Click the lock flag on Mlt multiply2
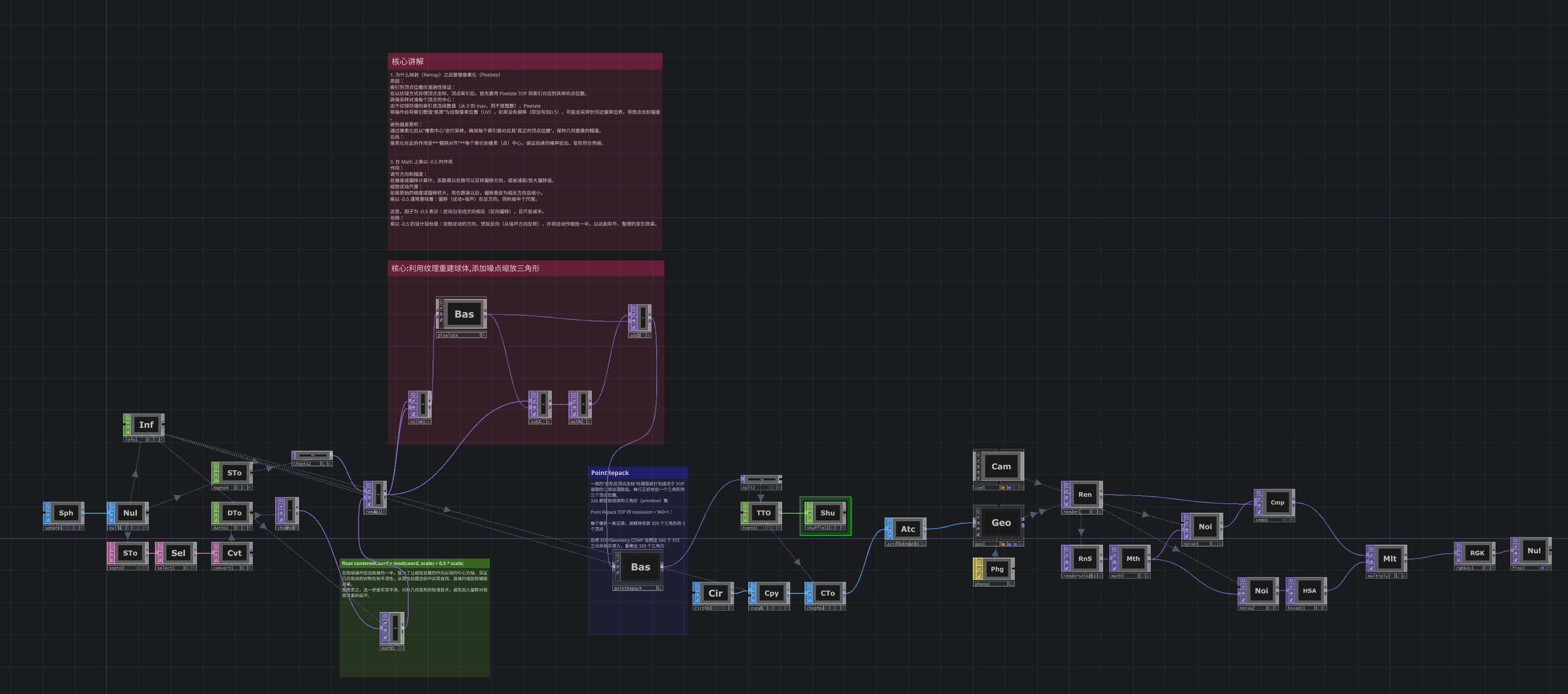Image resolution: width=1568 pixels, height=694 pixels. [x=1372, y=568]
